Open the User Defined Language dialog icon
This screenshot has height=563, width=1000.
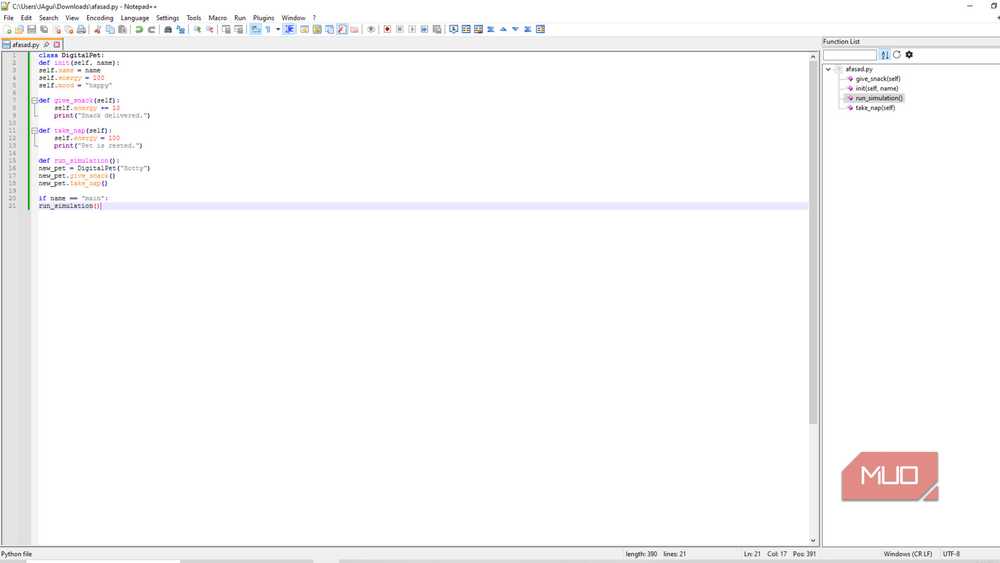click(304, 29)
